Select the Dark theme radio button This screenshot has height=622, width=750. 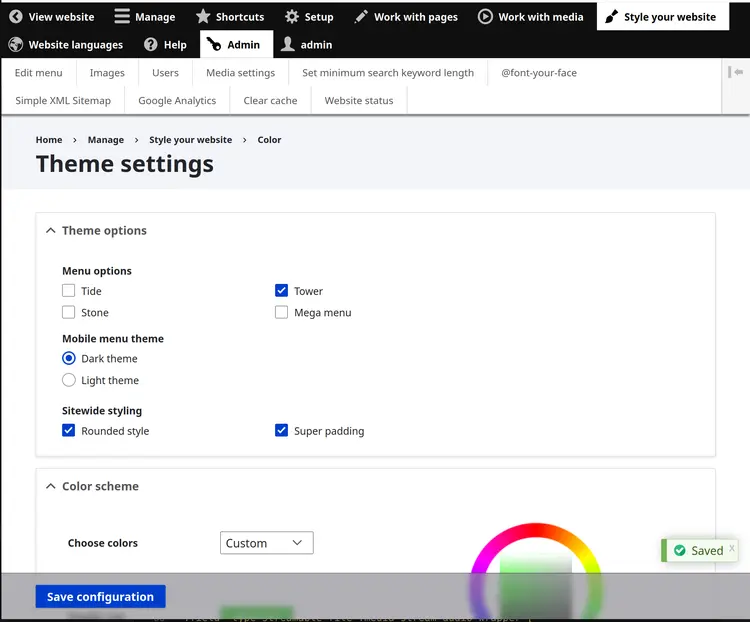click(x=69, y=358)
